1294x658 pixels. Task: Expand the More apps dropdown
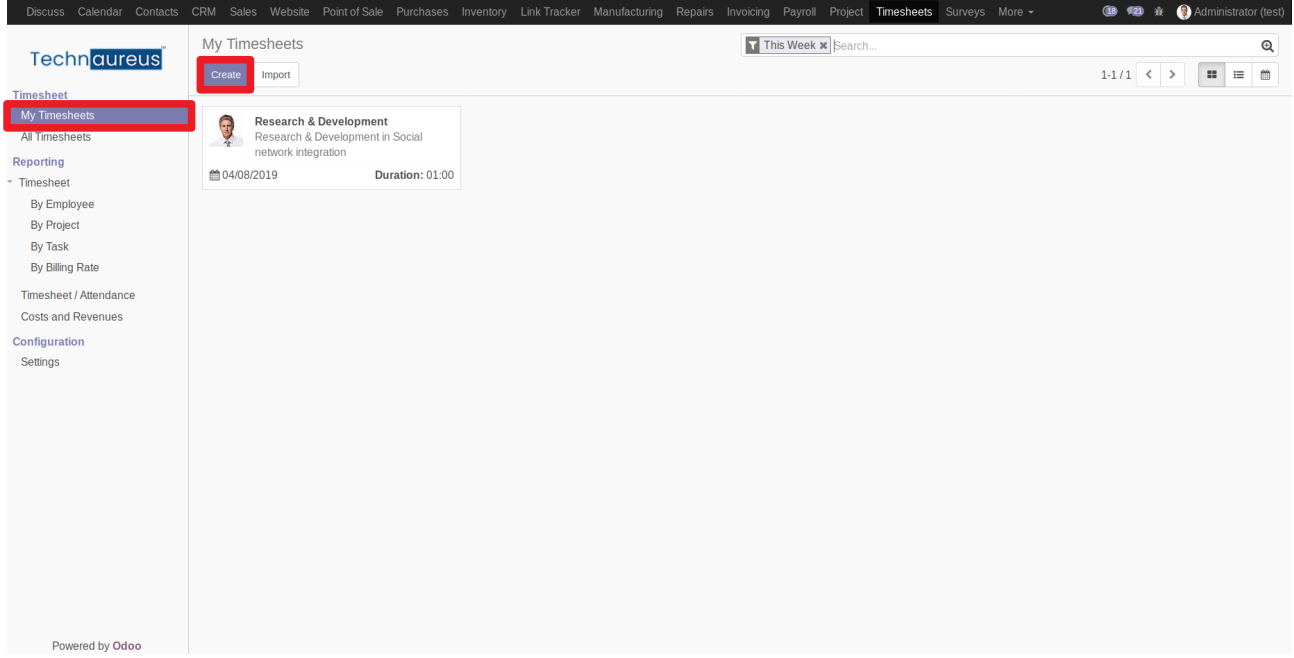(1015, 12)
